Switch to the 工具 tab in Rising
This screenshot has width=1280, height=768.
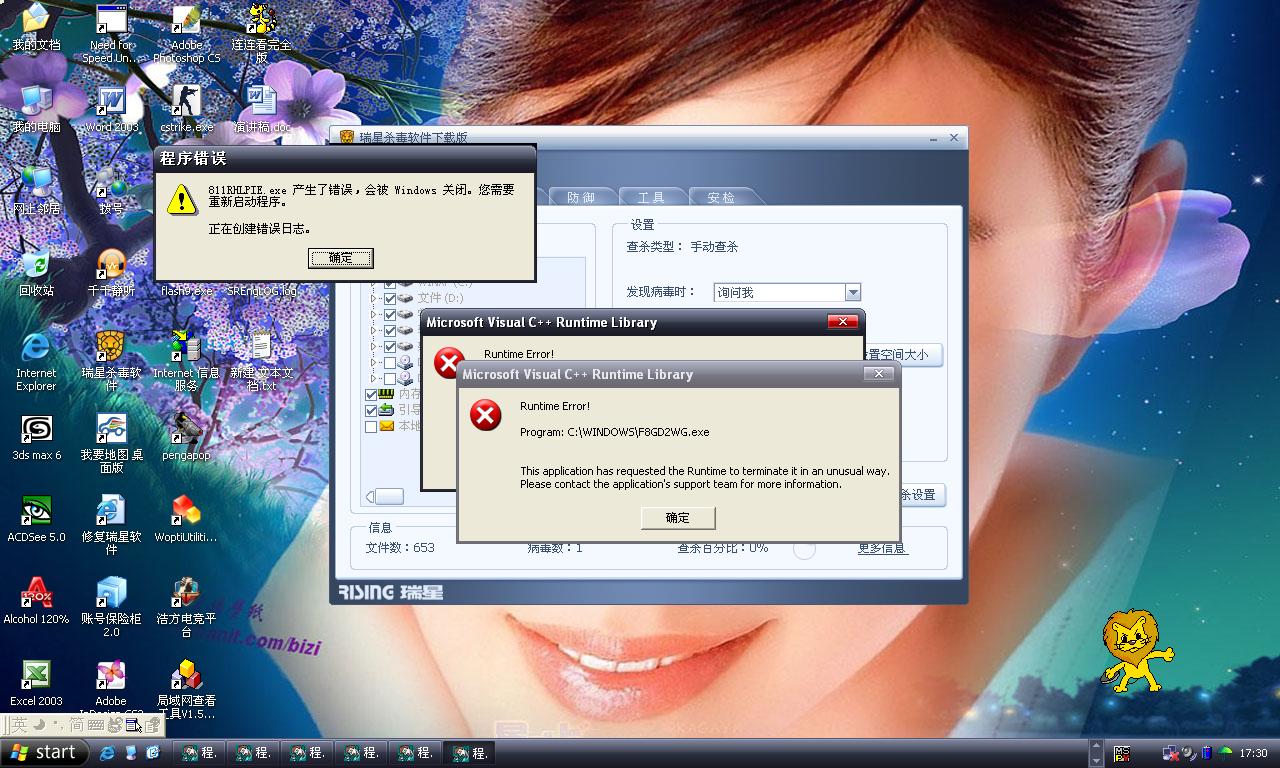[651, 197]
